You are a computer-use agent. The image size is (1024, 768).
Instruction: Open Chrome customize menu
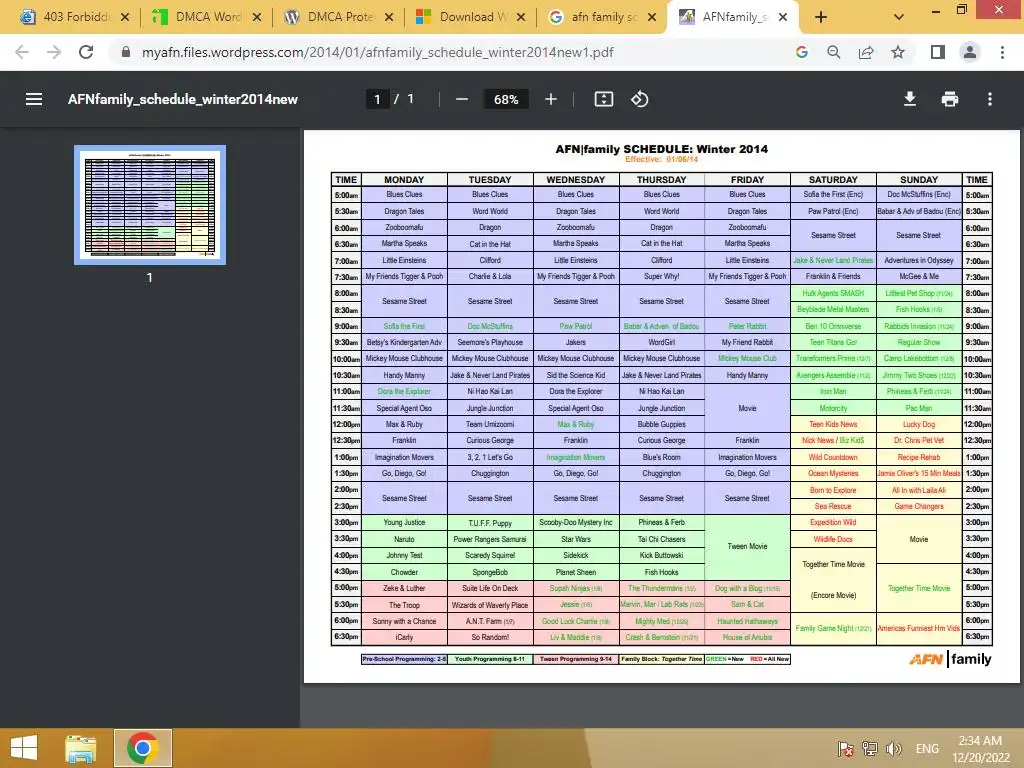point(1002,52)
